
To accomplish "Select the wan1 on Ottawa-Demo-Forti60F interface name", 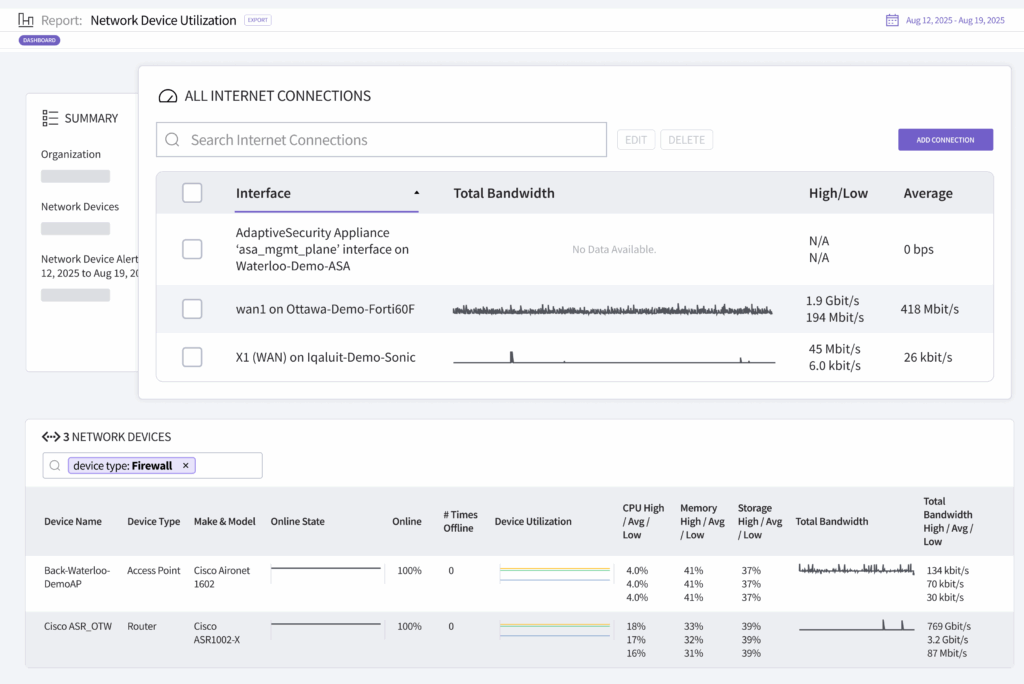I will 325,309.
